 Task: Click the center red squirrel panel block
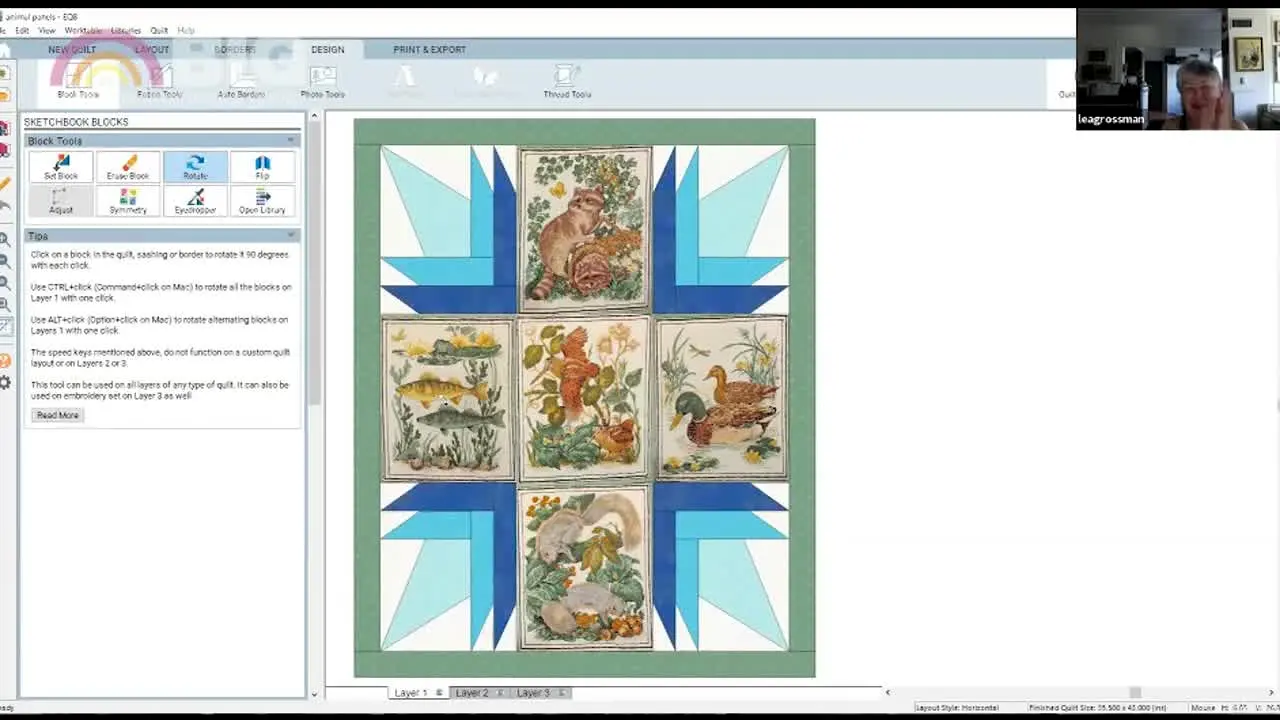point(585,398)
